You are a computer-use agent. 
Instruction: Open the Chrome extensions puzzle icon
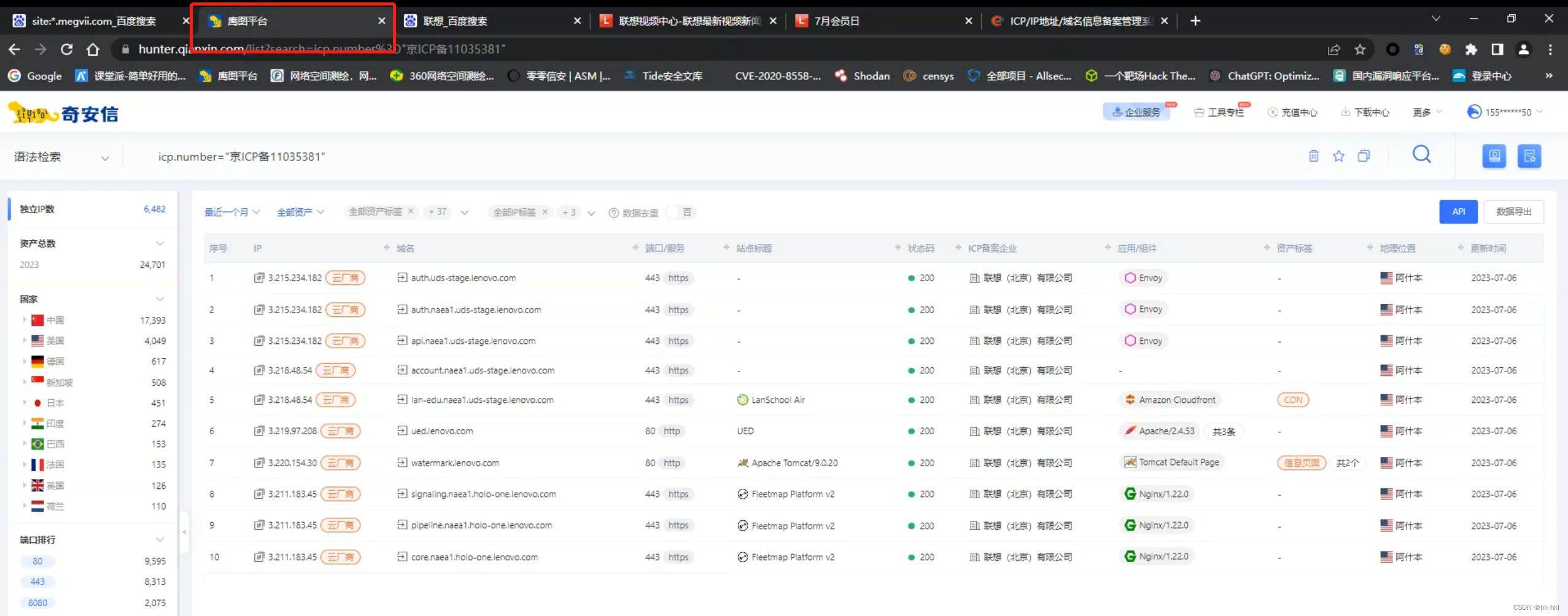click(1471, 49)
